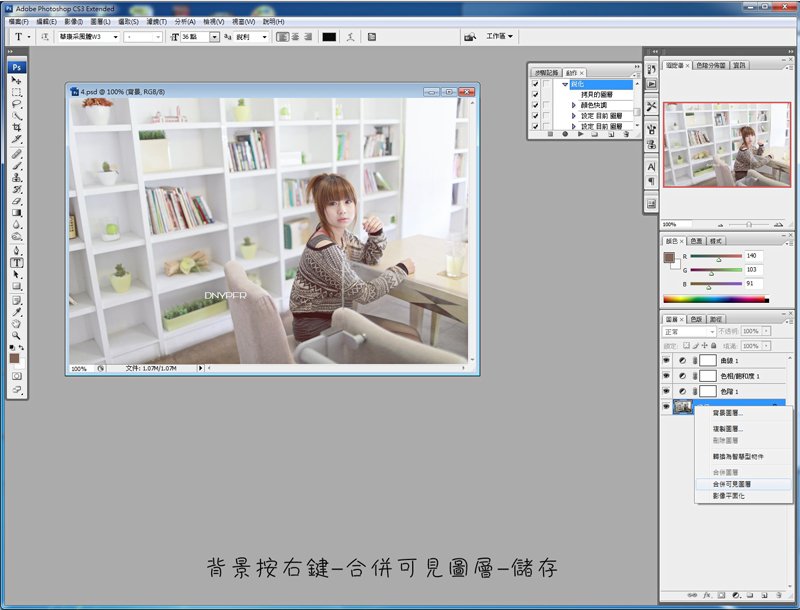Open the 檔案(F) menu

pyautogui.click(x=18, y=22)
